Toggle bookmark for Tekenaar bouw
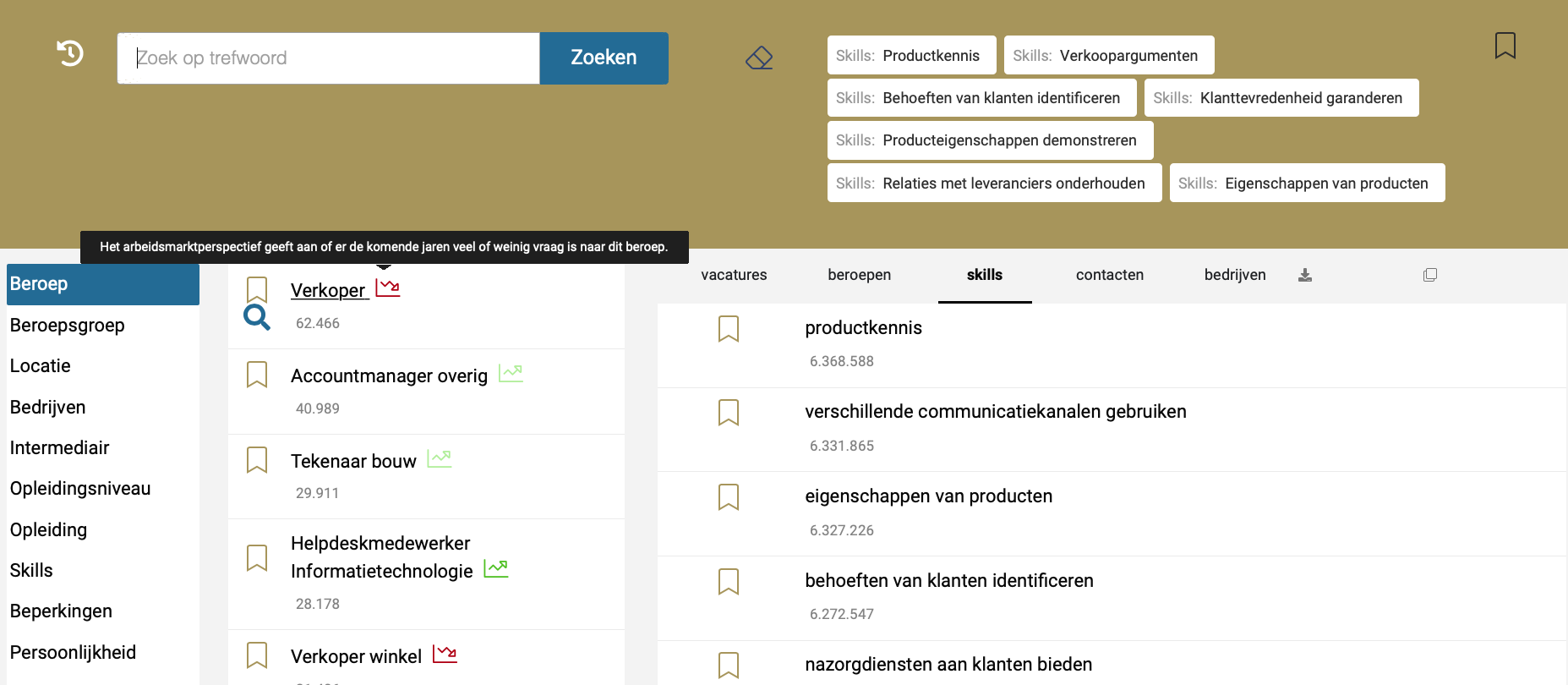This screenshot has height=685, width=1568. [257, 460]
